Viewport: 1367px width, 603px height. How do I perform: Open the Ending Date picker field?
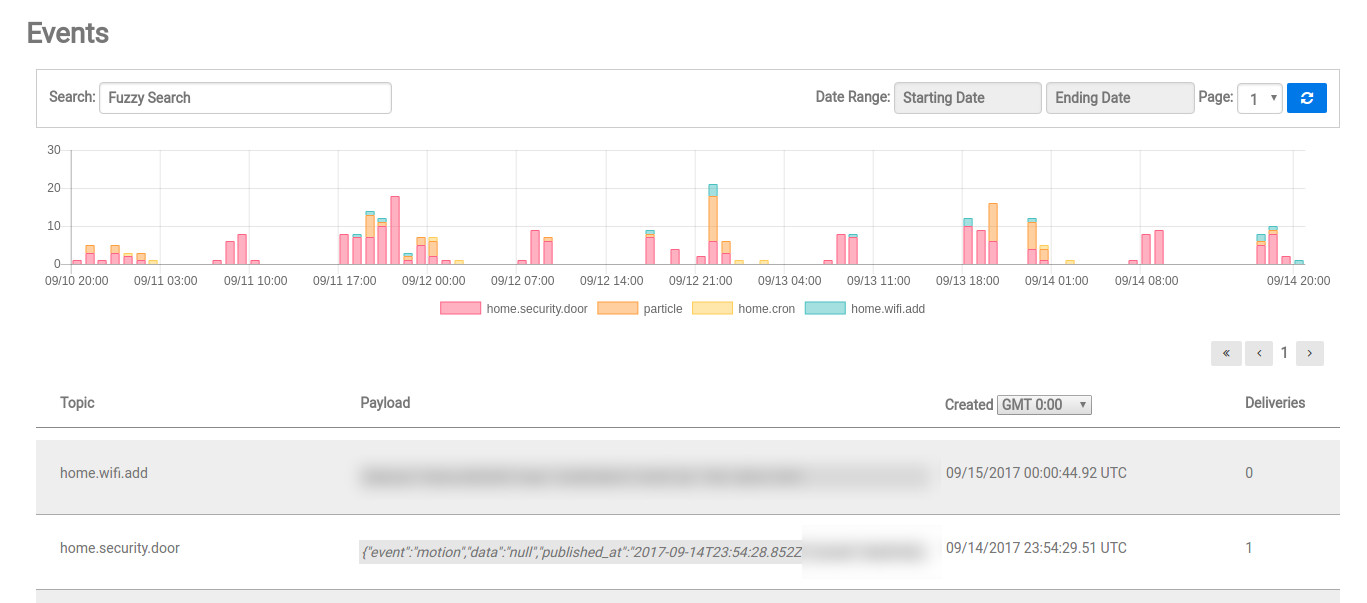[x=1119, y=98]
